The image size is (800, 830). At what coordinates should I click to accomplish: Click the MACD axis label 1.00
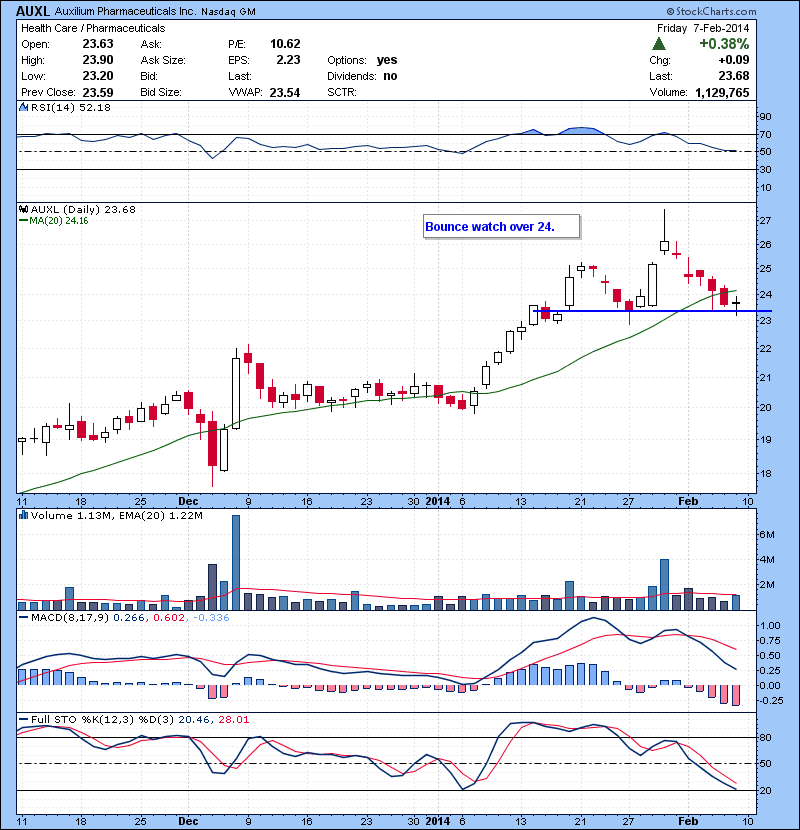770,626
